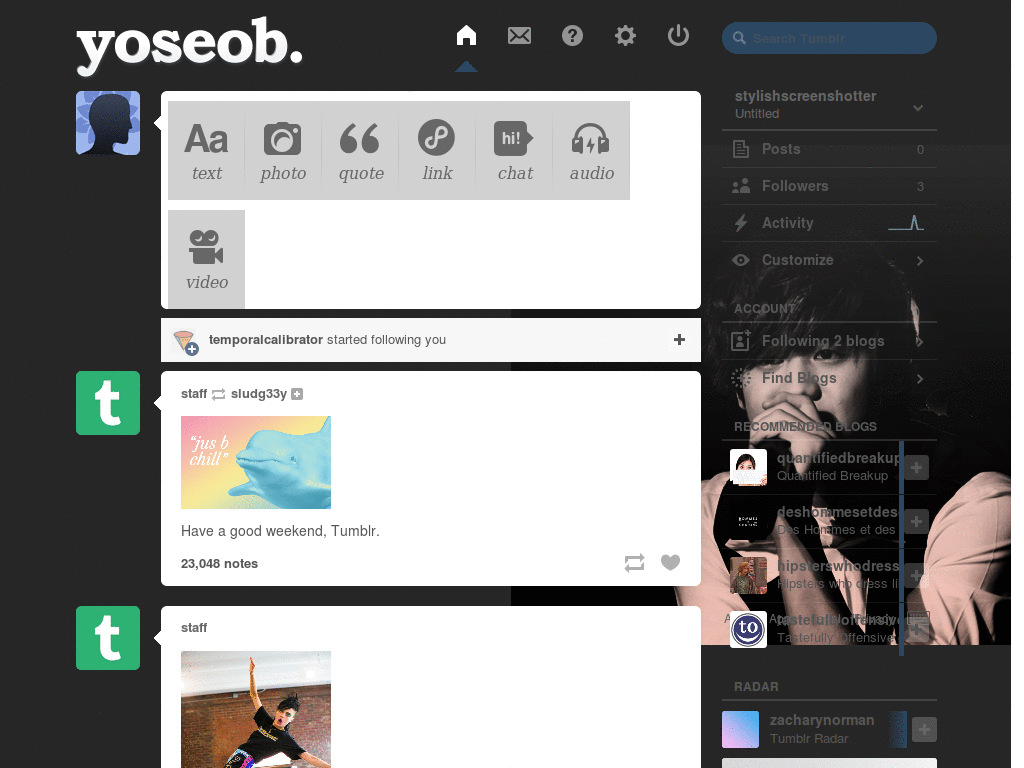Click the zacharynorman gradient avatar
The image size is (1024, 768).
tap(741, 729)
